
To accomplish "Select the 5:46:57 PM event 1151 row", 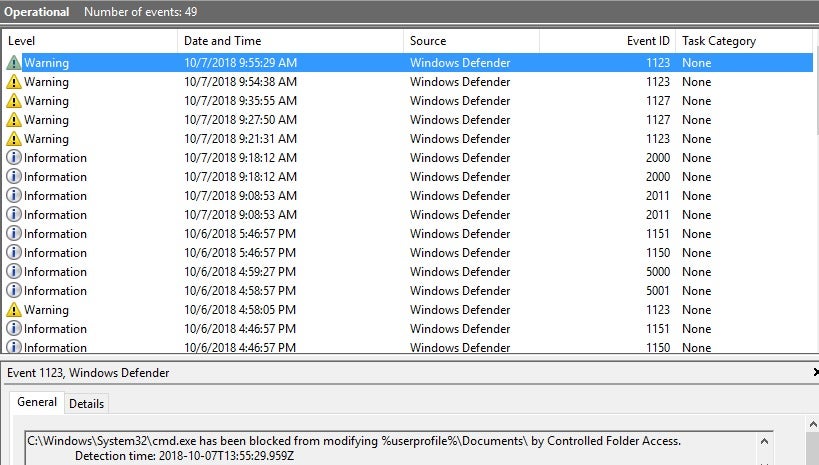I will (407, 234).
